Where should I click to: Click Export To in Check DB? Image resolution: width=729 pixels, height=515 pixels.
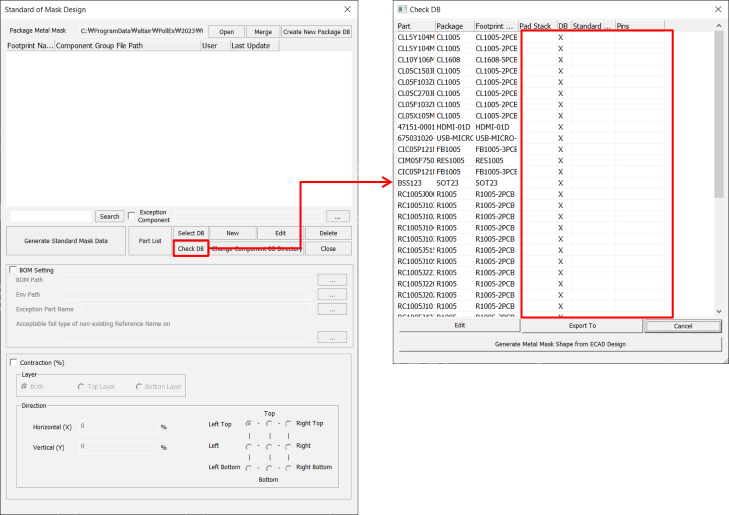pos(582,325)
